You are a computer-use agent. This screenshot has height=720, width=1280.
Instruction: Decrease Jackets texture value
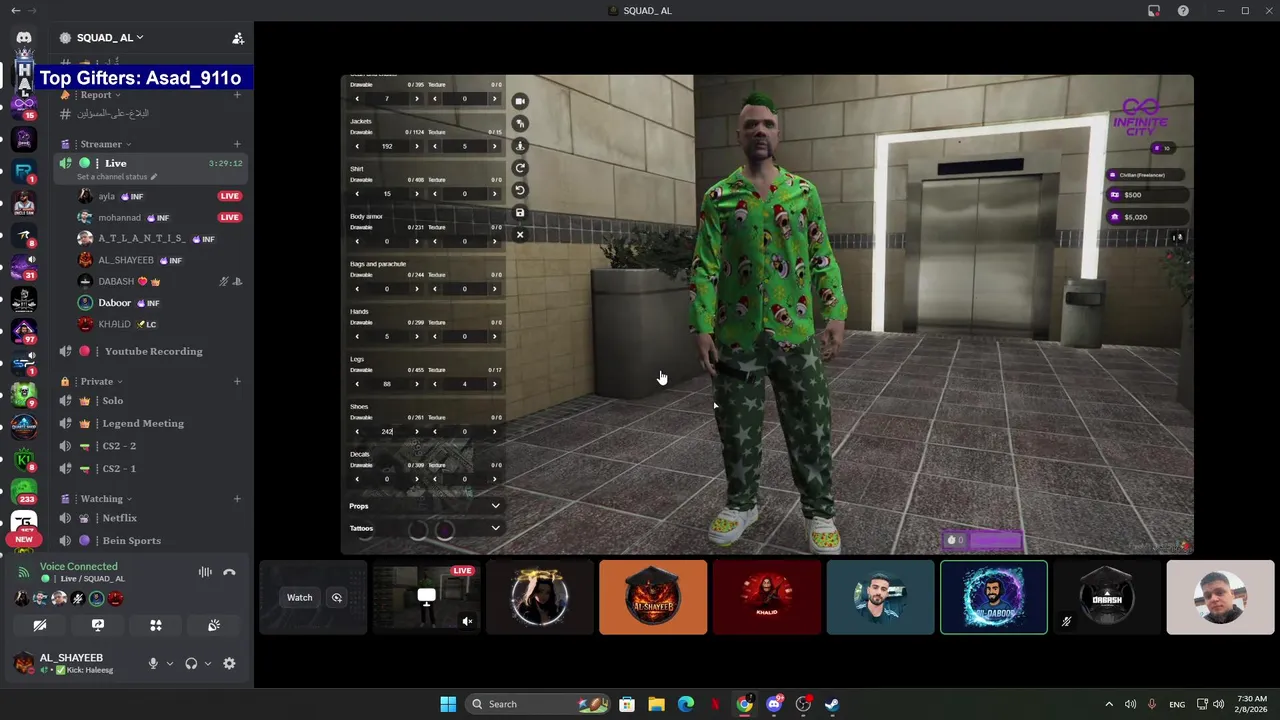point(434,146)
